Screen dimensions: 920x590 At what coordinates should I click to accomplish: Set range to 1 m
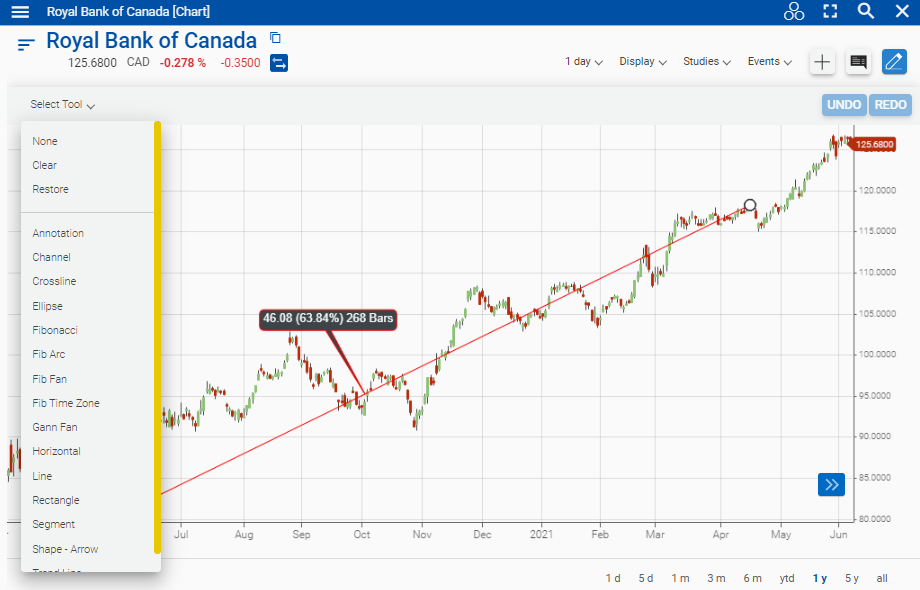(x=681, y=578)
